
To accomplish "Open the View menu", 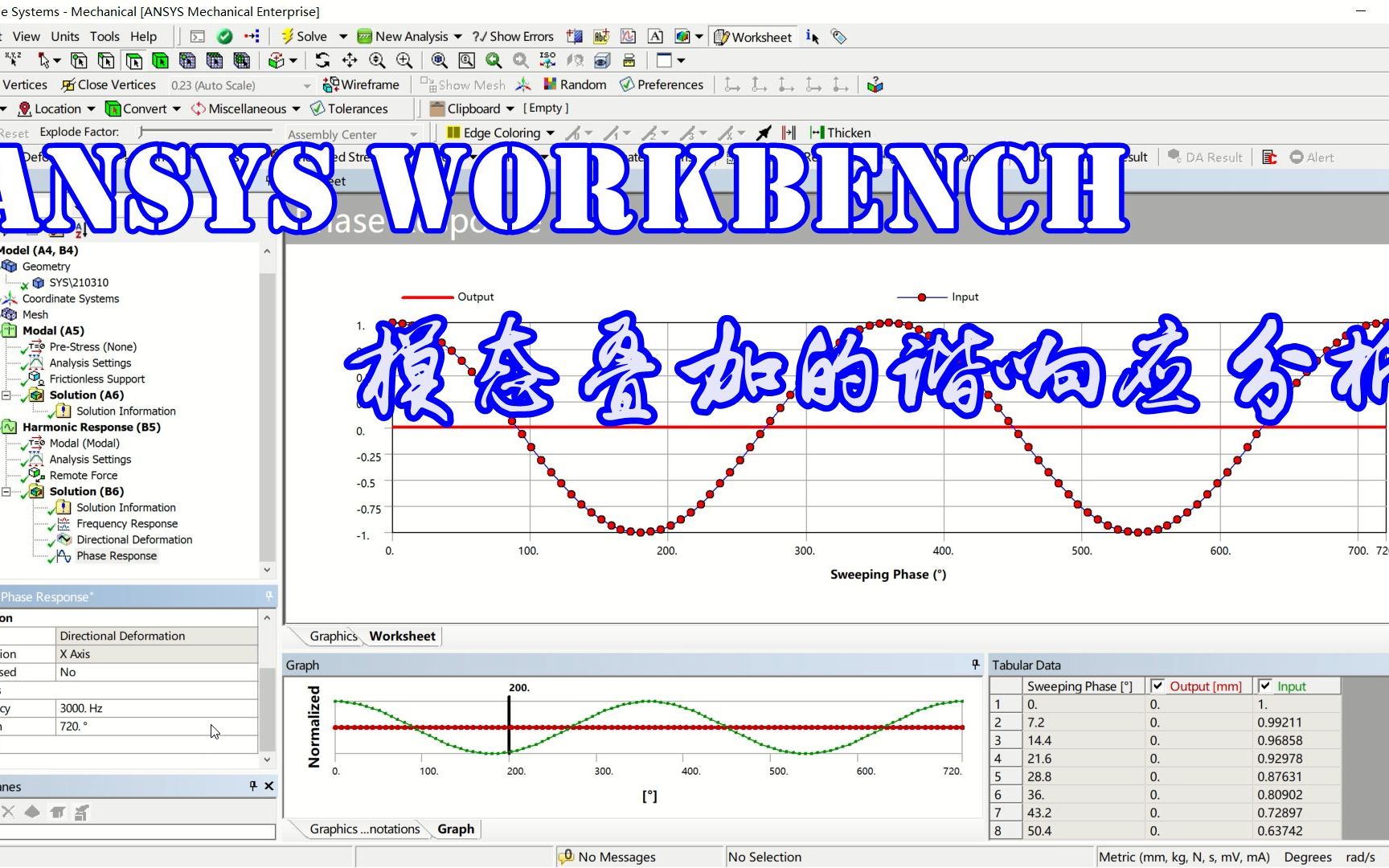I will [x=26, y=36].
